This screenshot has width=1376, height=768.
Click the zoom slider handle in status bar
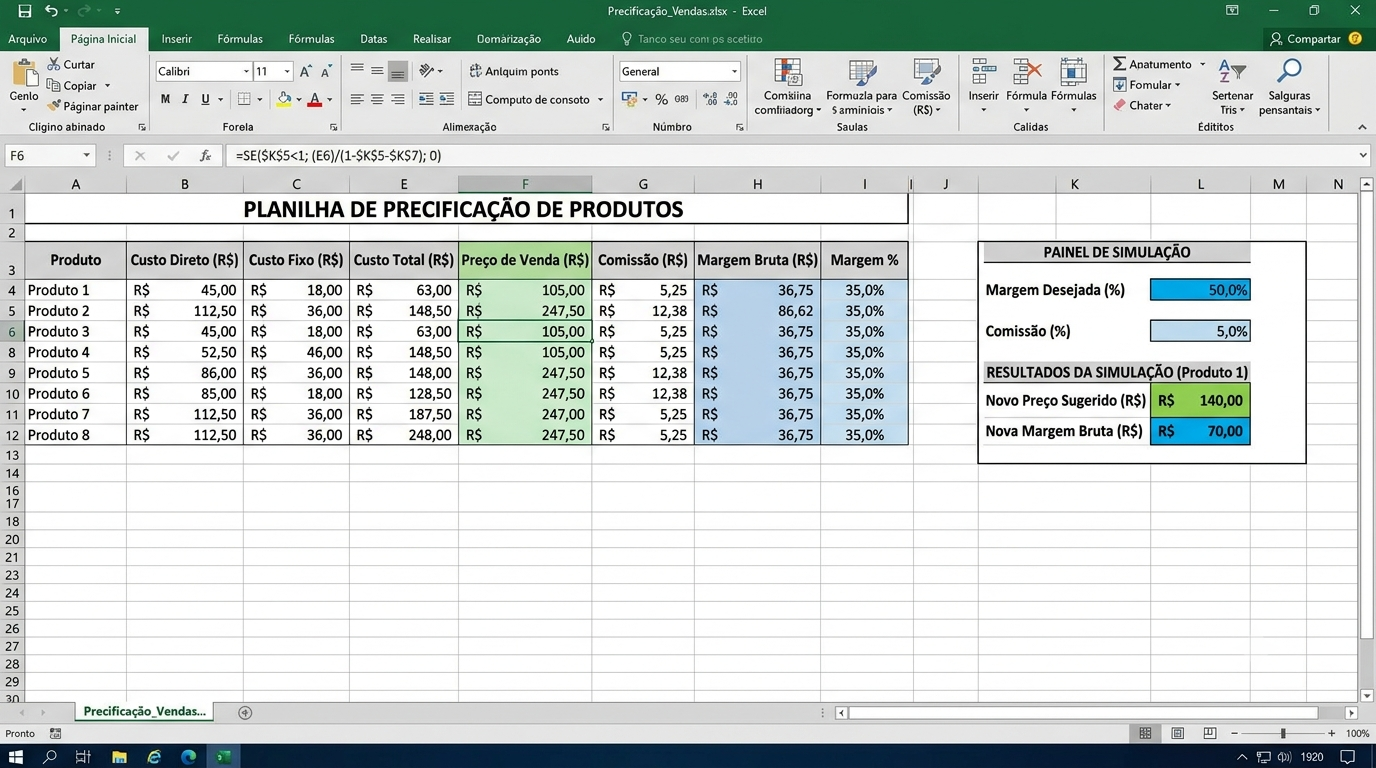[1283, 734]
